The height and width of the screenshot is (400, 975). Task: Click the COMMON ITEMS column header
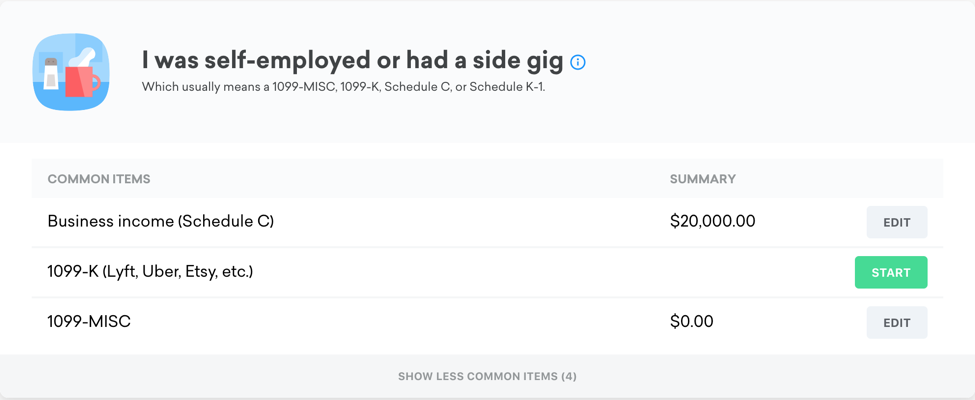[x=99, y=179]
